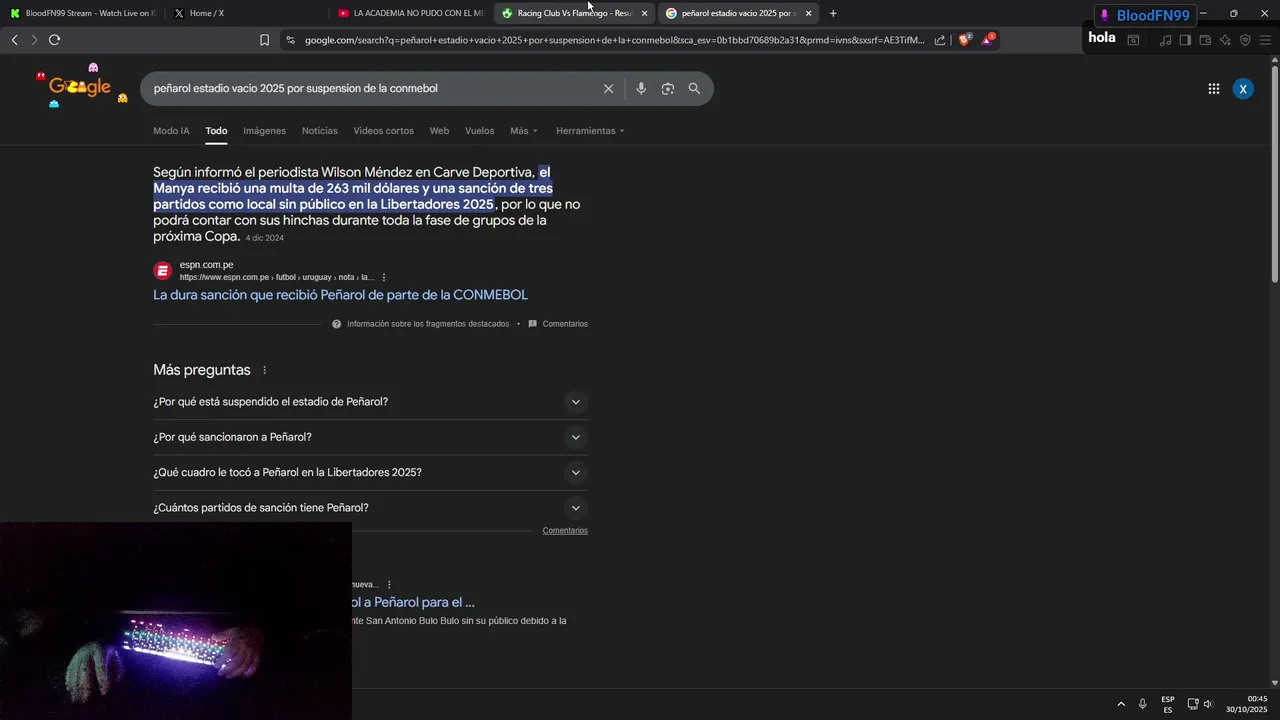Viewport: 1280px width, 720px height.
Task: Open the browser hamburger main menu
Action: pos(1264,40)
